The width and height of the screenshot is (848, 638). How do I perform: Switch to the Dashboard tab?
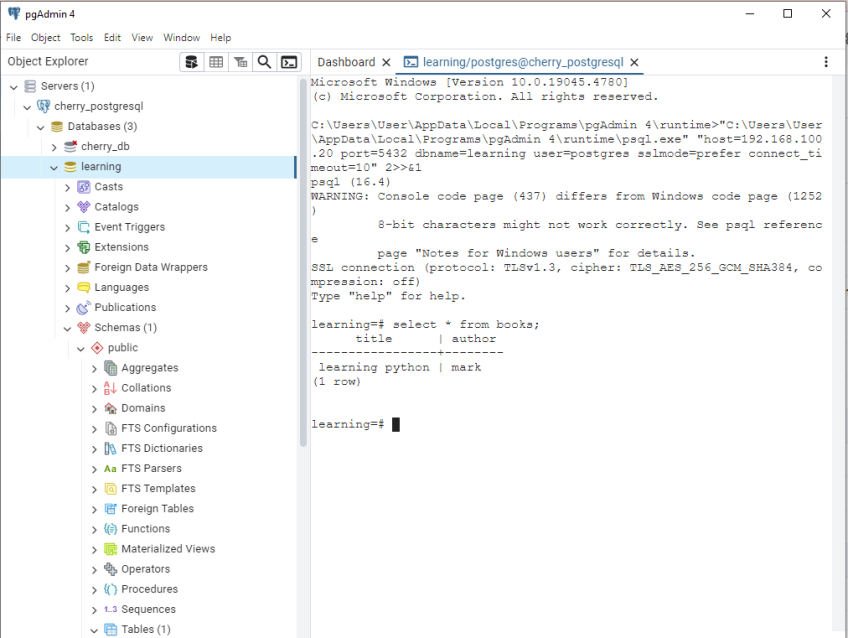point(346,61)
